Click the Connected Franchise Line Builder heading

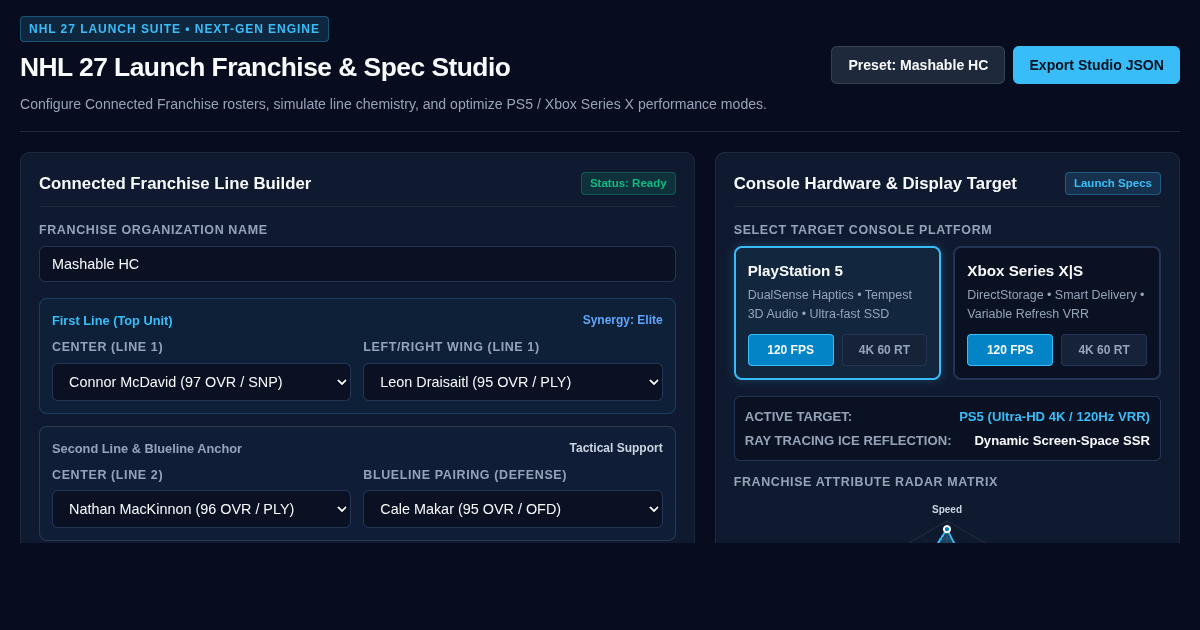(x=175, y=183)
